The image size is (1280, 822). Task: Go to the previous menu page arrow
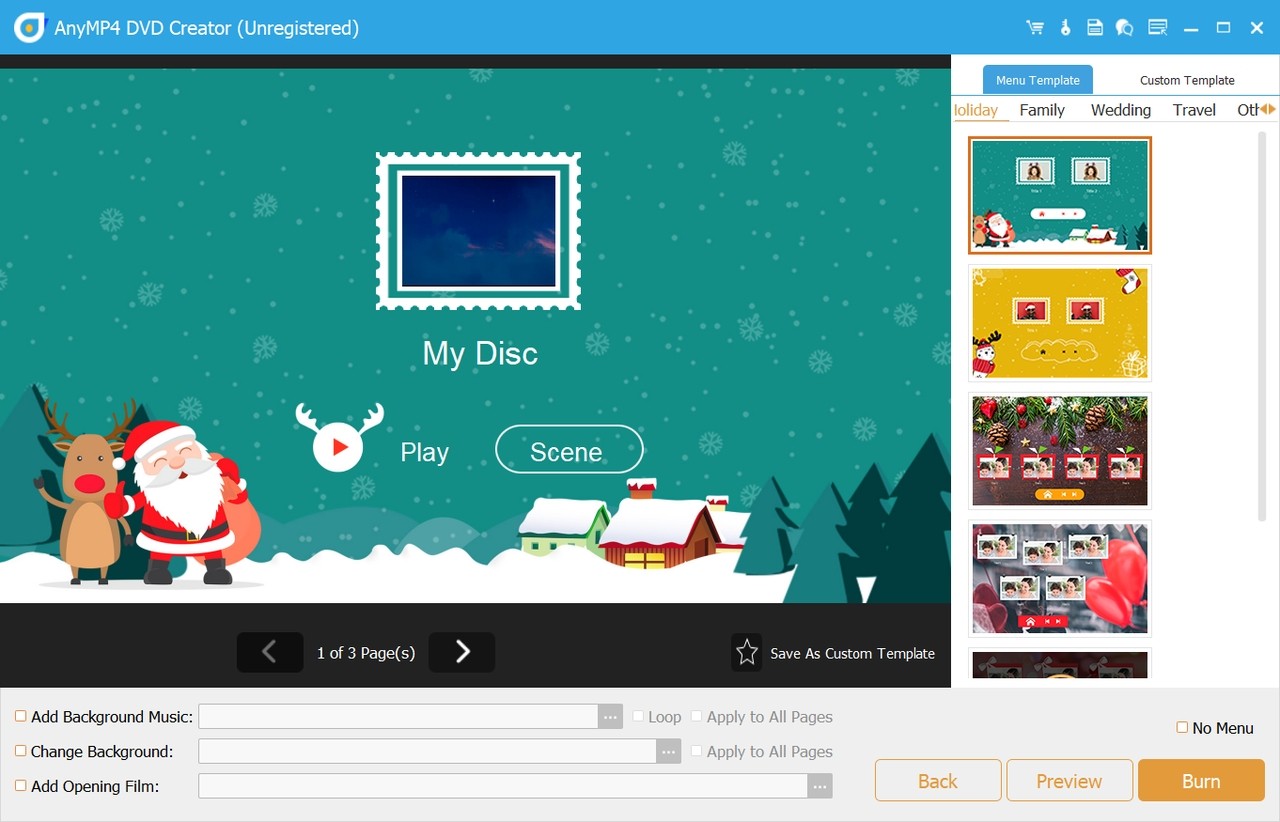pyautogui.click(x=270, y=652)
